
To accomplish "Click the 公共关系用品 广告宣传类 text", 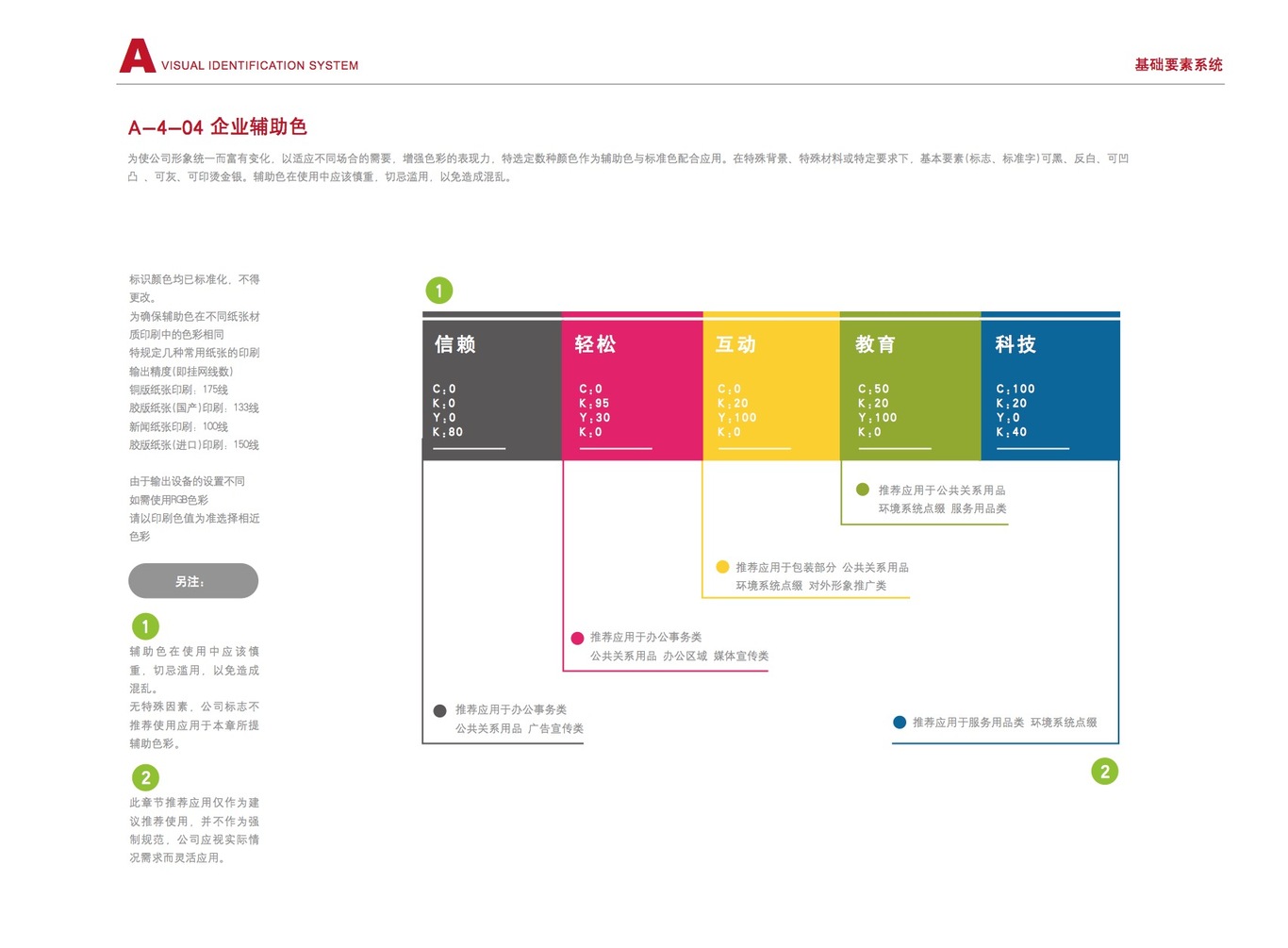I will tap(520, 729).
